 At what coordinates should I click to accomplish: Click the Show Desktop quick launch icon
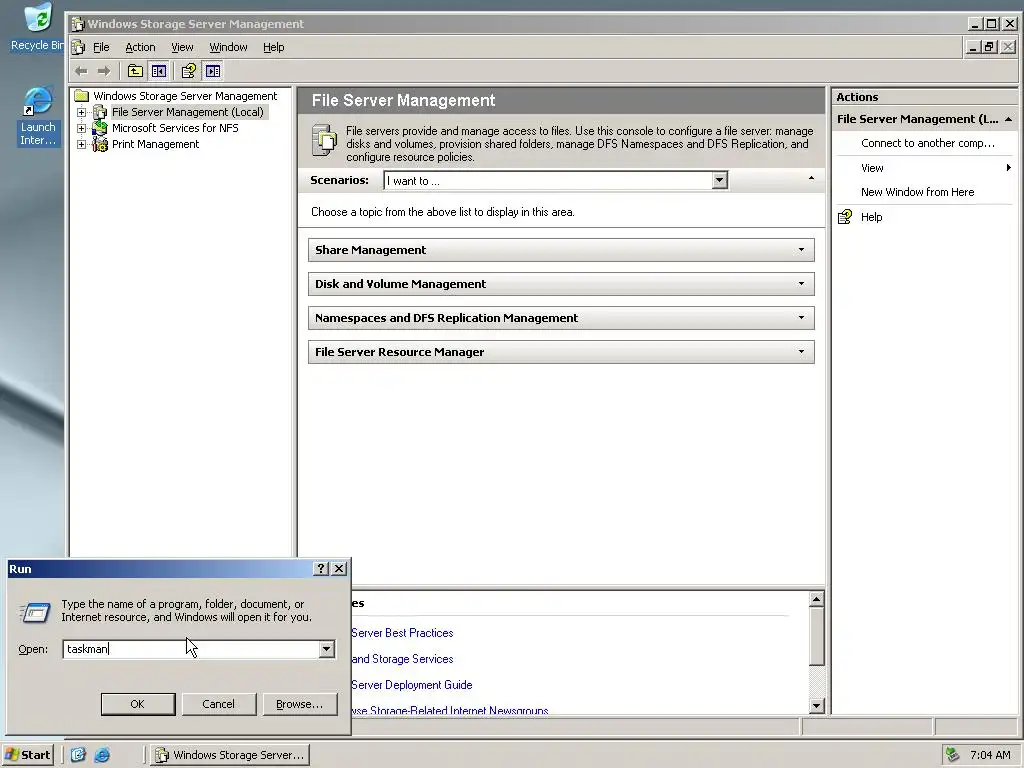[x=78, y=755]
